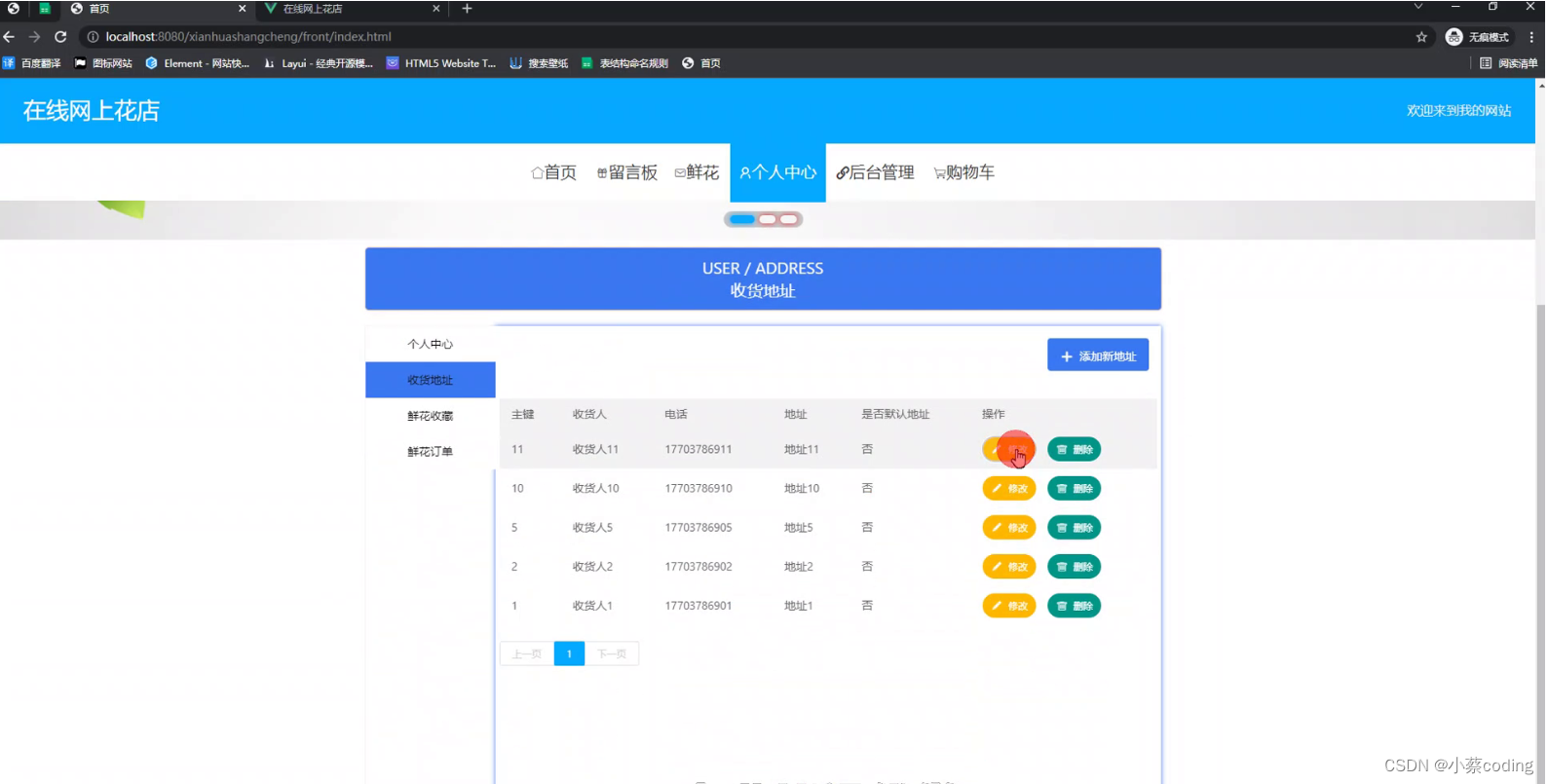
Task: Click the 是否默认地址 column header
Action: [895, 415]
